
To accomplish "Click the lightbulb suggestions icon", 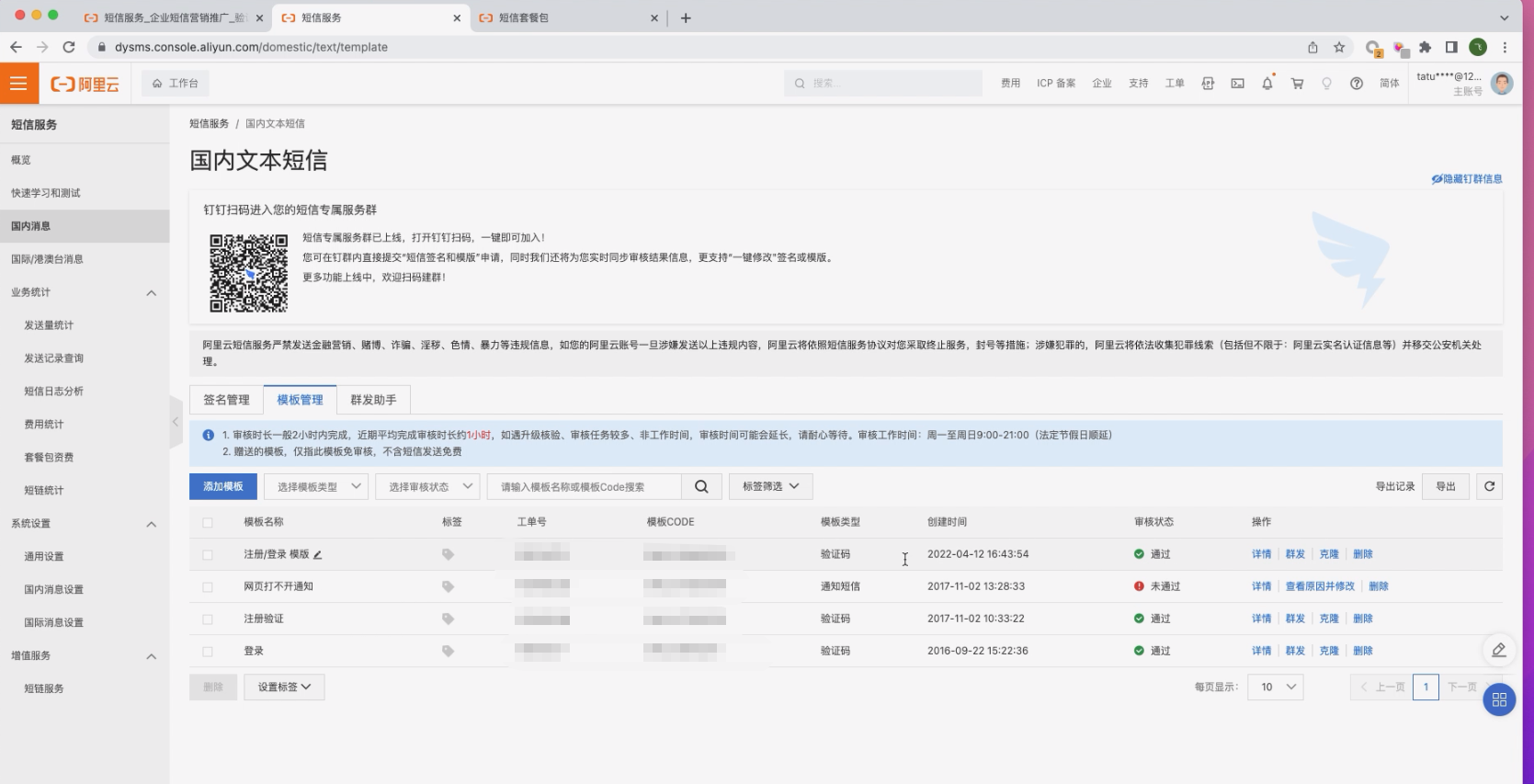I will tap(1326, 84).
